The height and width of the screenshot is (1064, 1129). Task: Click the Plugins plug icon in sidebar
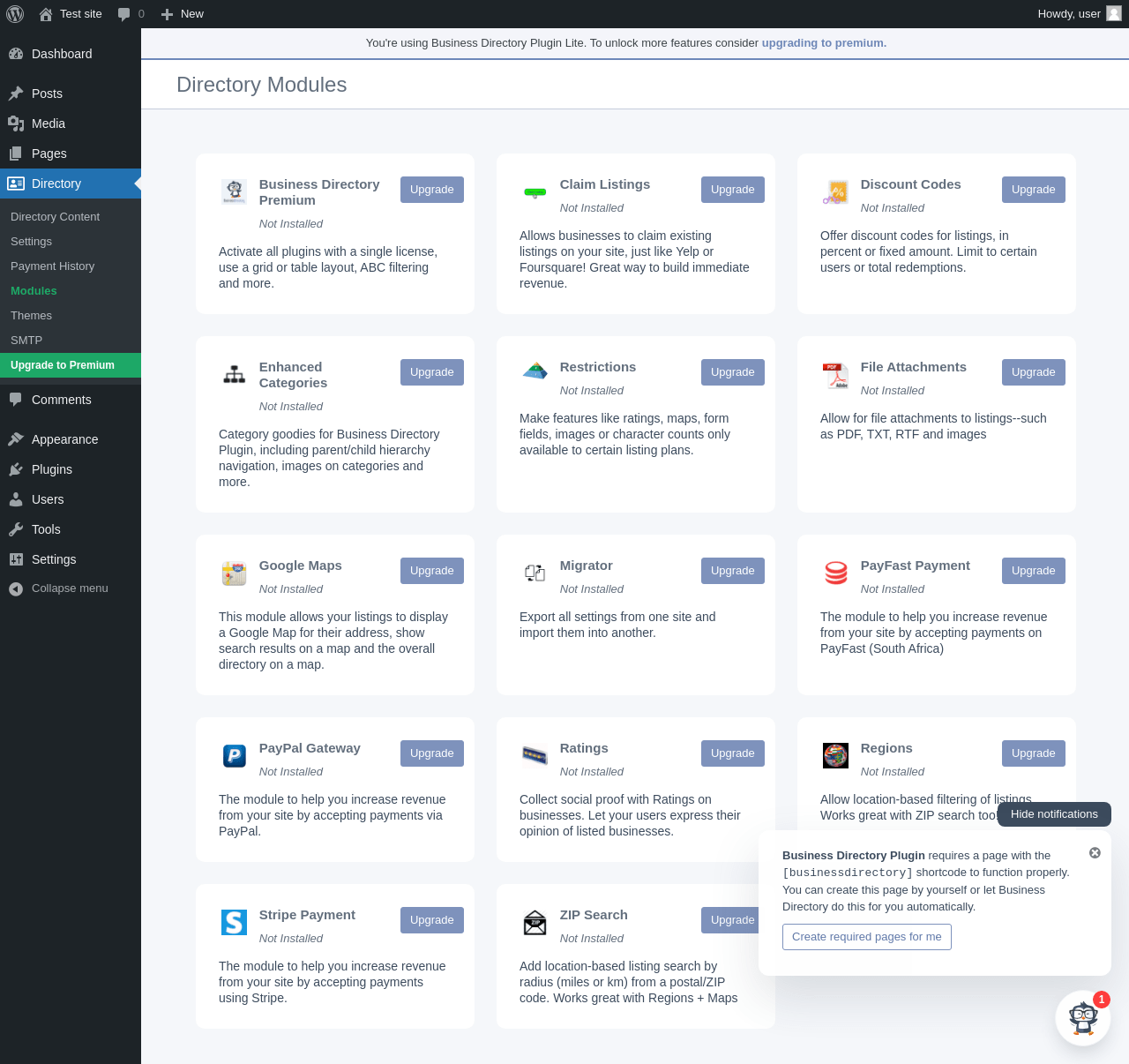pyautogui.click(x=16, y=469)
